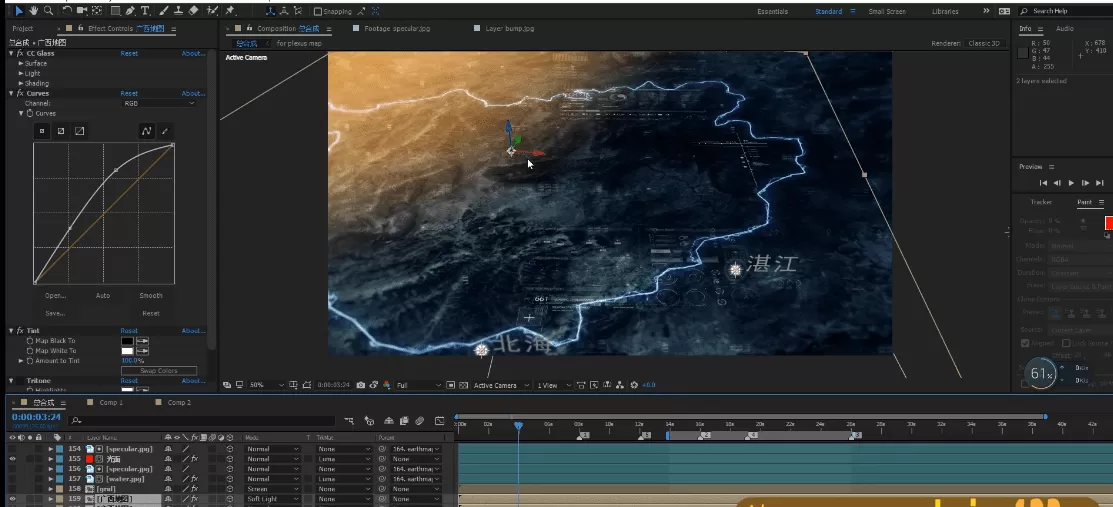Switch to the Comp 1 timeline tab

click(x=110, y=402)
